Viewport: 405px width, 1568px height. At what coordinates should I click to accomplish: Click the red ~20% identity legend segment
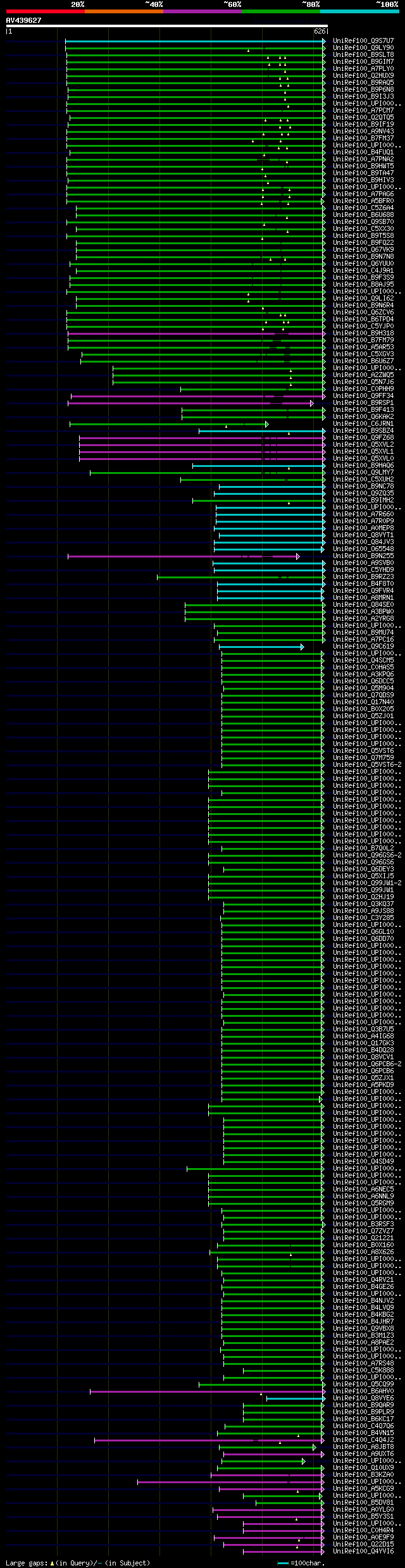click(x=46, y=11)
